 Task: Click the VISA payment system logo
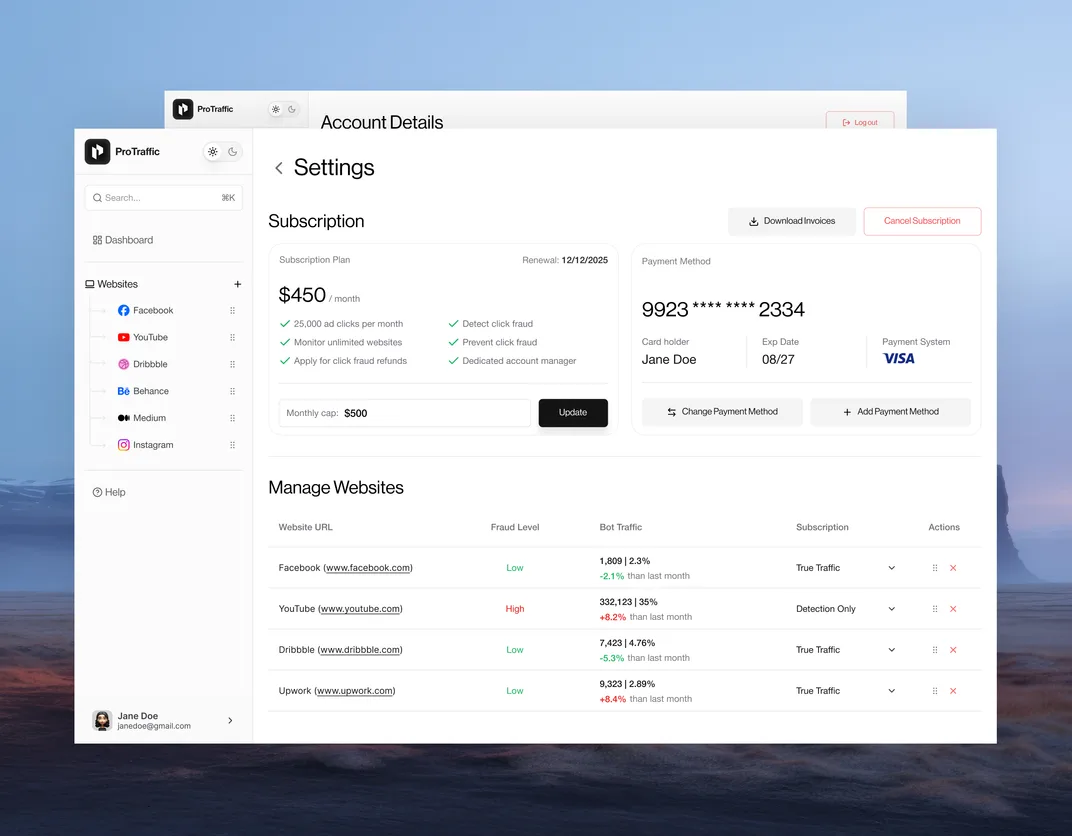point(898,358)
